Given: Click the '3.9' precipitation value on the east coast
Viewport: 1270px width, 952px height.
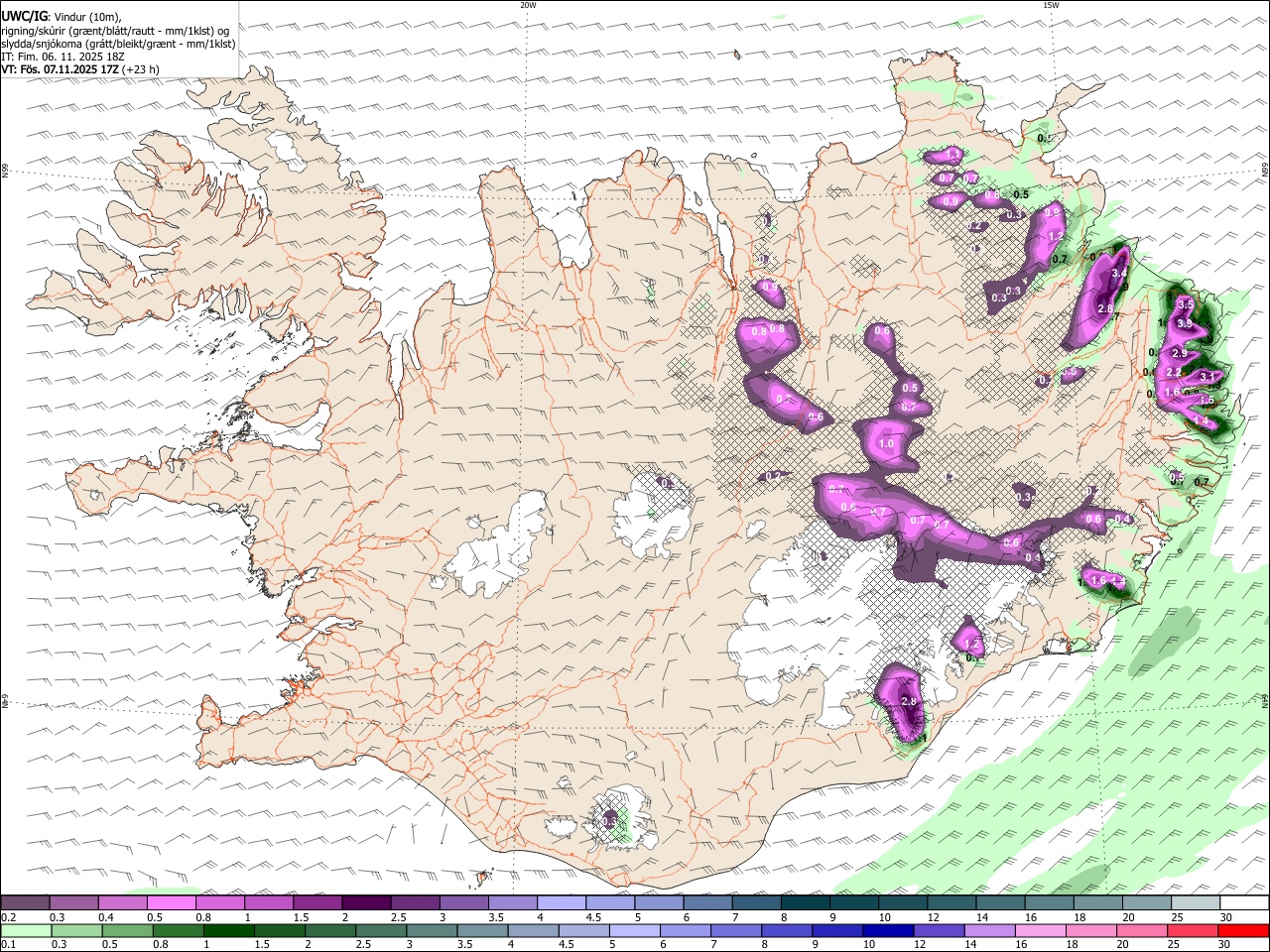Looking at the screenshot, I should click(1184, 323).
